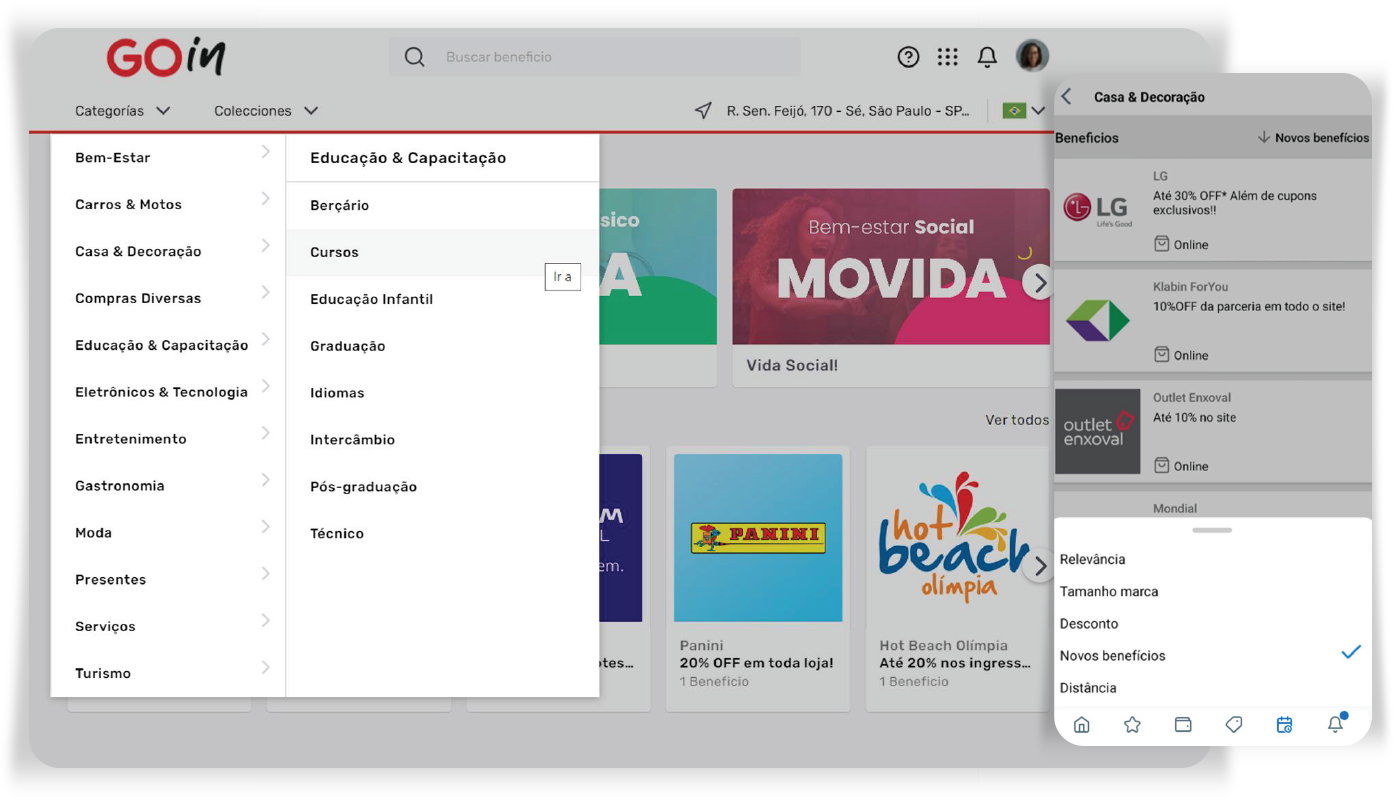Expand the Compras Diversas category
This screenshot has width=1394, height=803.
click(x=168, y=298)
